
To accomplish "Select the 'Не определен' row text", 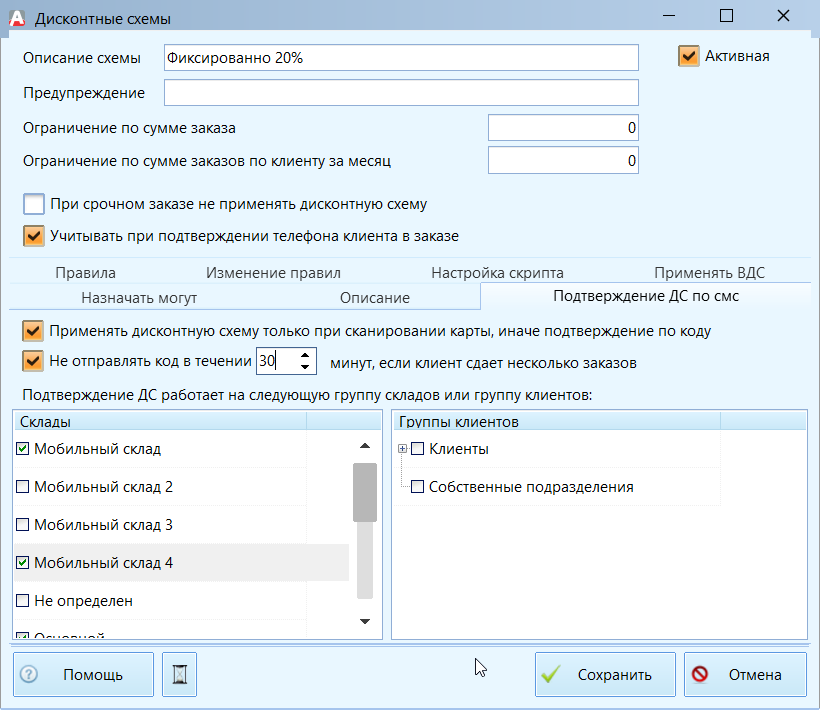I will click(x=83, y=601).
